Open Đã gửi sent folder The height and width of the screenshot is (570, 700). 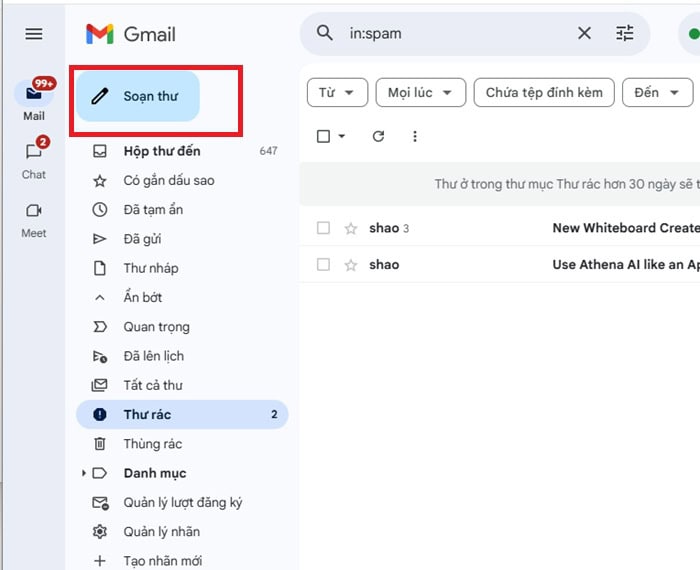pyautogui.click(x=182, y=239)
